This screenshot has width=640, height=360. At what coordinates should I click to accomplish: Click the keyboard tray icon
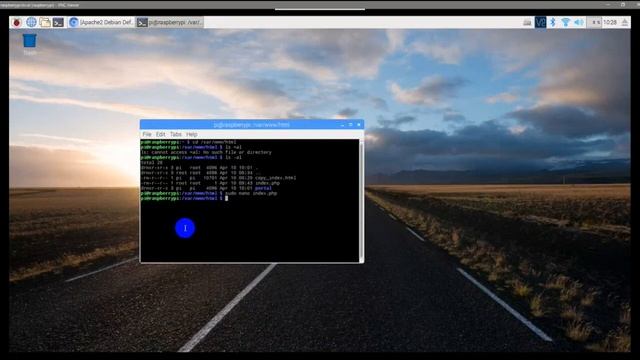(x=527, y=22)
